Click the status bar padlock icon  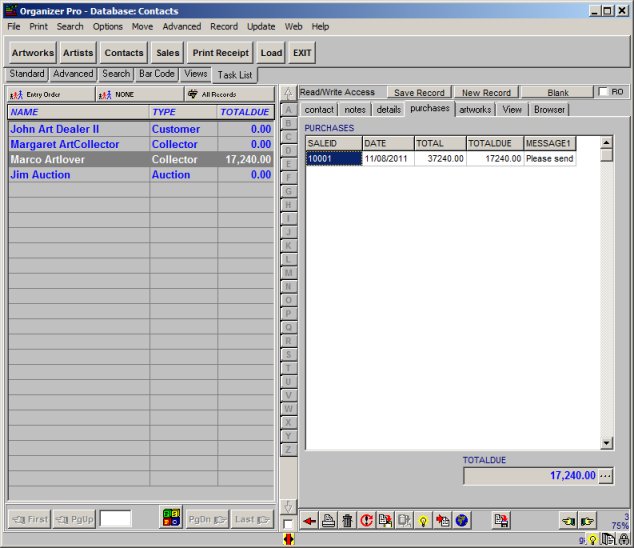pos(624,540)
